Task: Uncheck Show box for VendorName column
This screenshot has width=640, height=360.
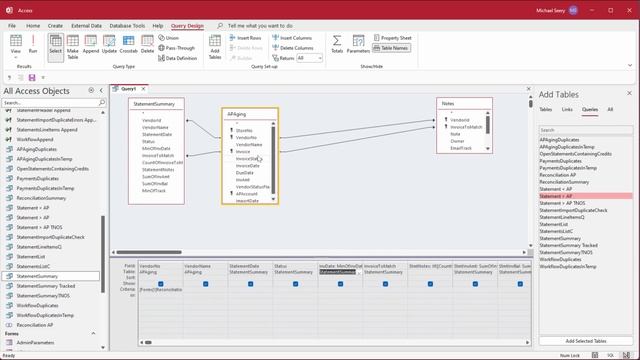Action: click(206, 284)
